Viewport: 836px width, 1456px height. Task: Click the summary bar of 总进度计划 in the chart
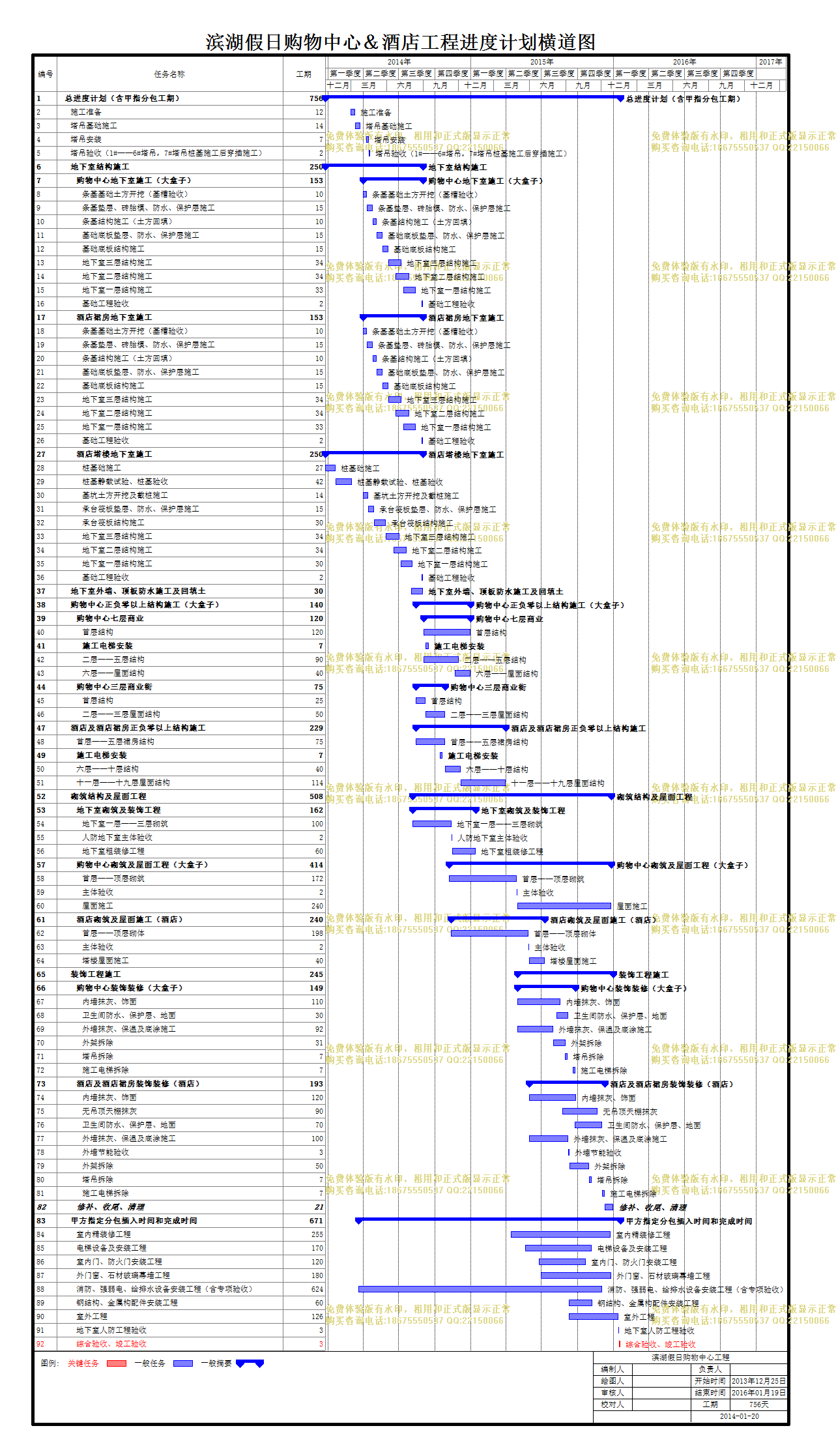coord(474,98)
